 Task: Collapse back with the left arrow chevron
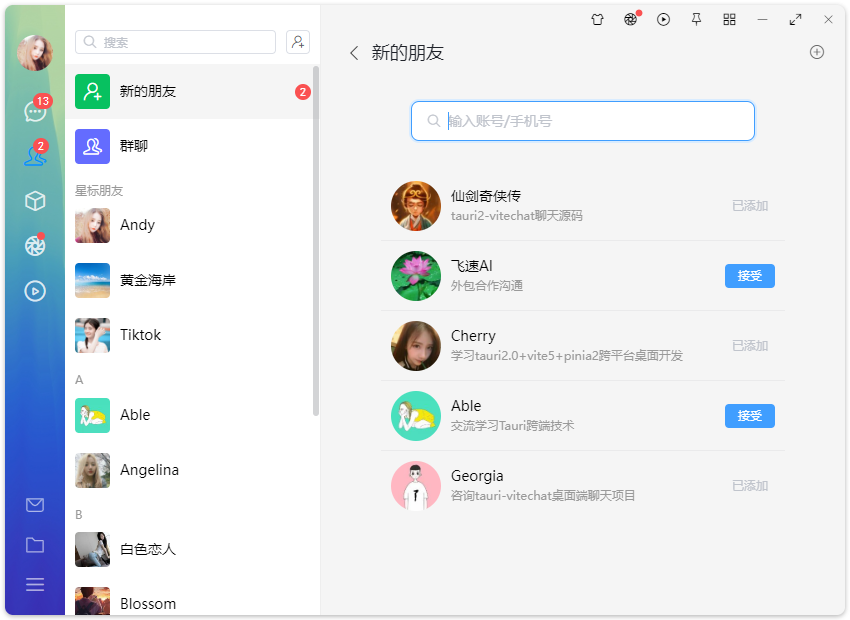[354, 53]
